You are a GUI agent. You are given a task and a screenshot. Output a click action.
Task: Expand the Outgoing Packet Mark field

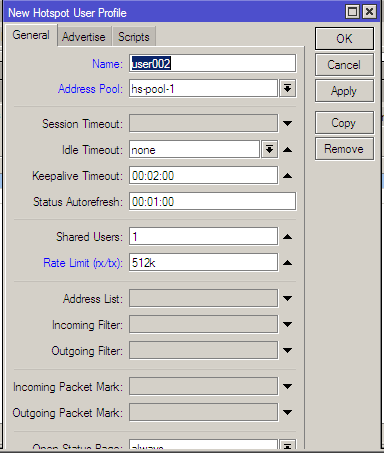tap(287, 412)
